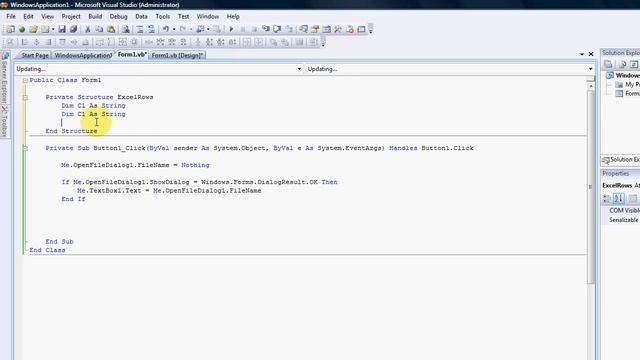This screenshot has width=640, height=360.
Task: Open the Project menu
Action: coord(71,16)
